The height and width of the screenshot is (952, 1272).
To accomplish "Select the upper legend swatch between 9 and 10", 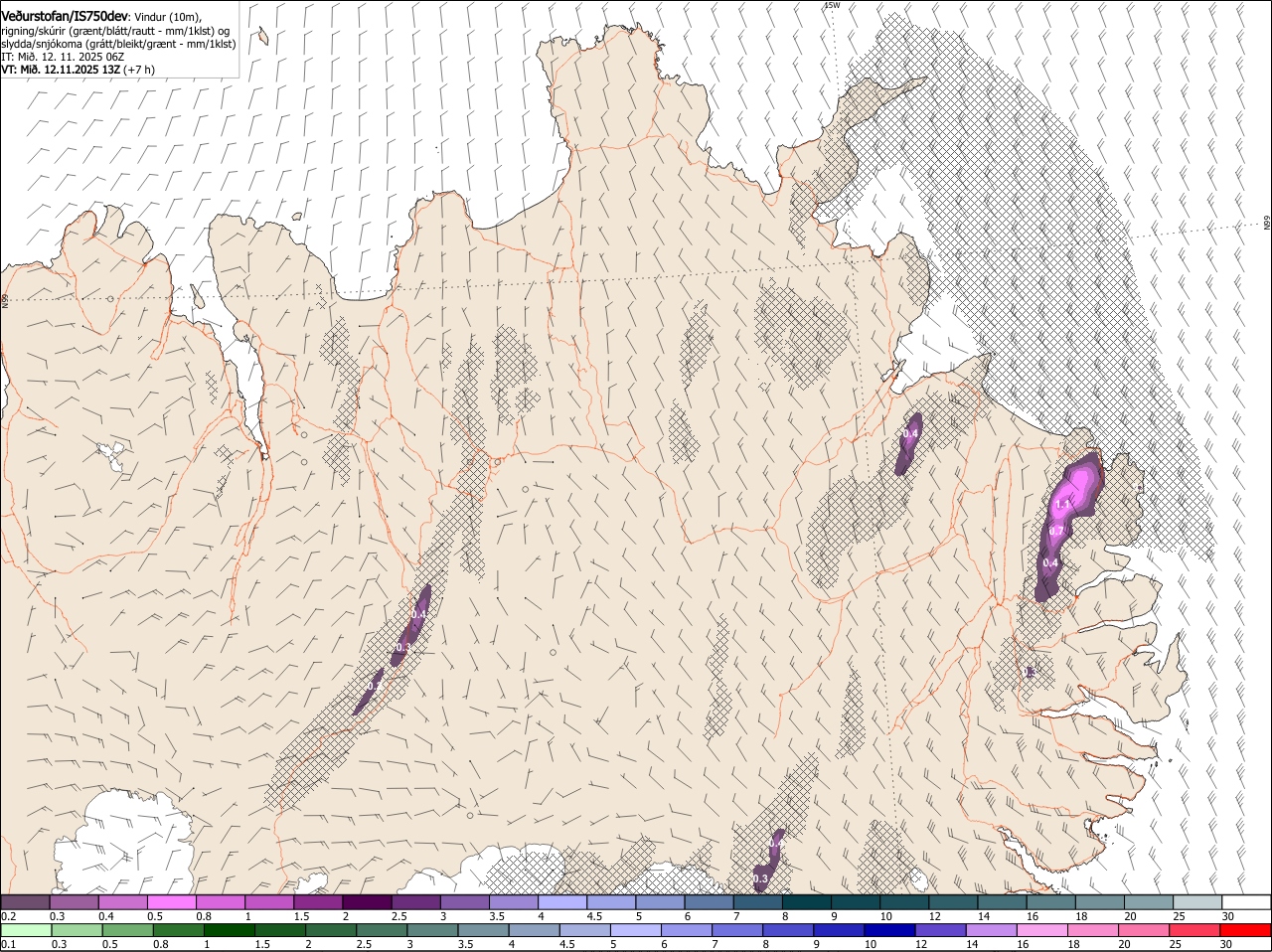I will (855, 901).
